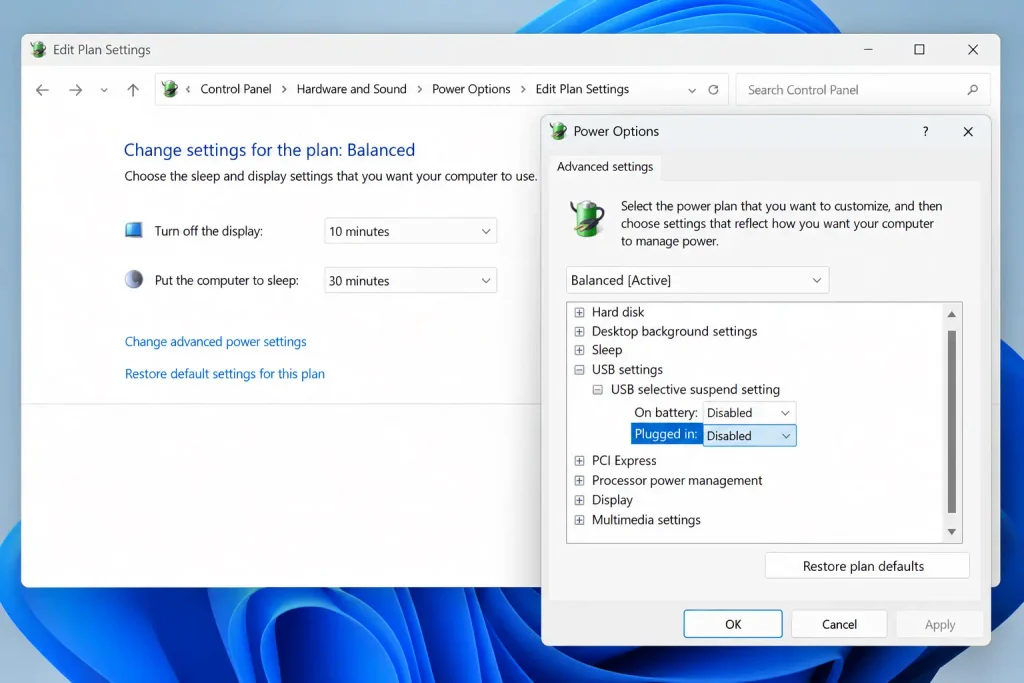Viewport: 1024px width, 683px height.
Task: Open the Balanced [Active] plan dropdown
Action: 697,280
